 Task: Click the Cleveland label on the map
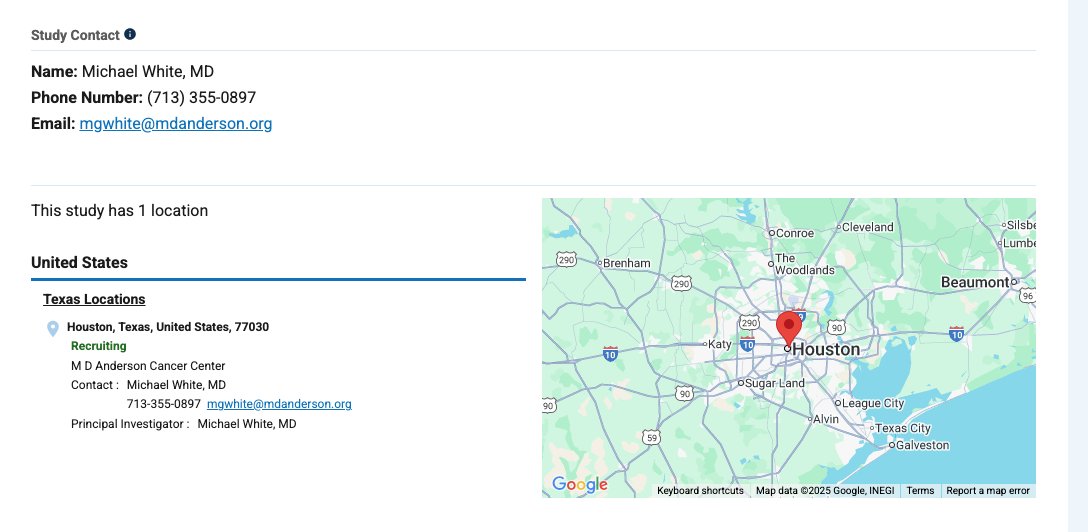point(867,227)
